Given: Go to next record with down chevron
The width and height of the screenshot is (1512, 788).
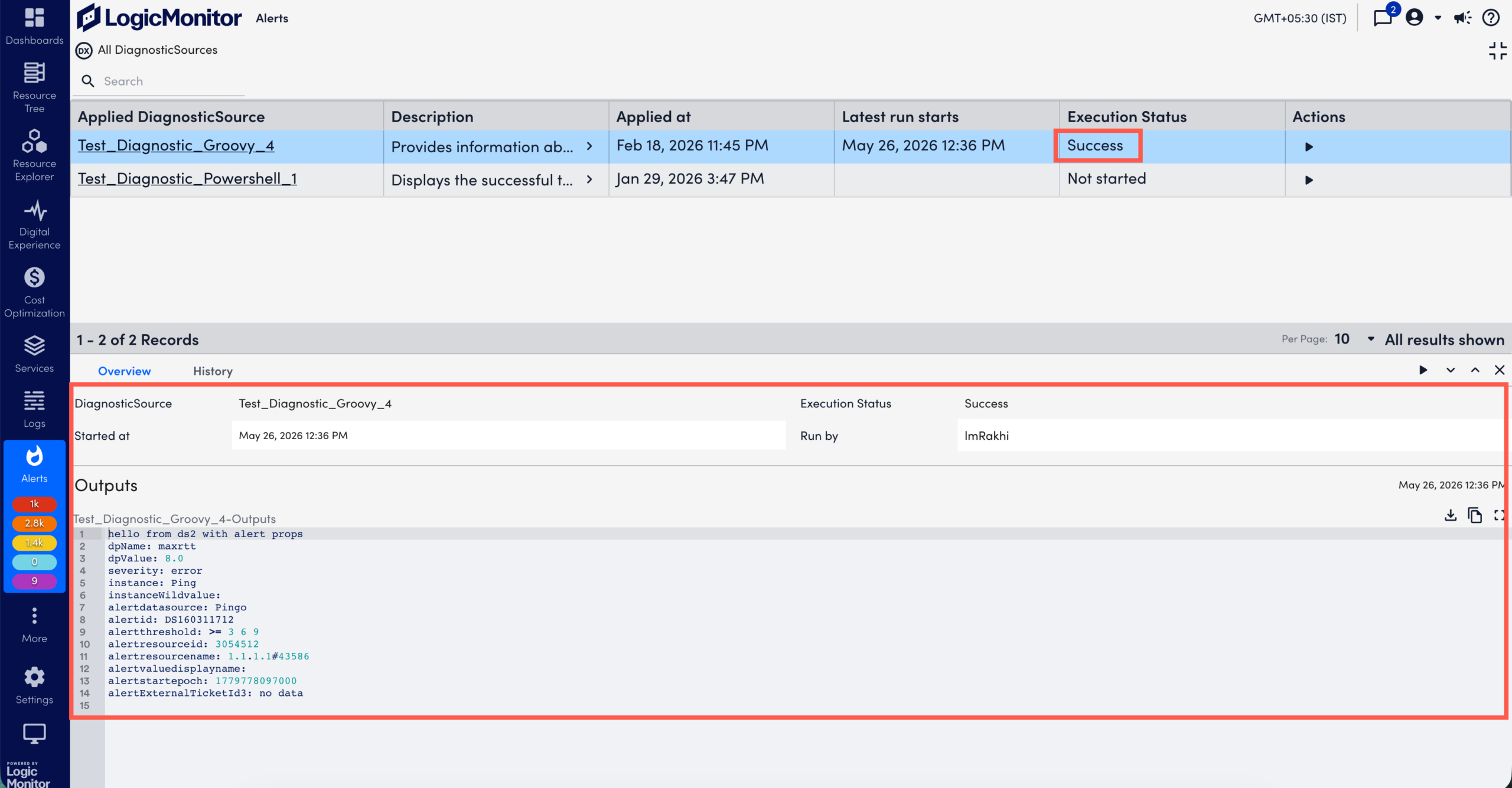Looking at the screenshot, I should 1451,370.
